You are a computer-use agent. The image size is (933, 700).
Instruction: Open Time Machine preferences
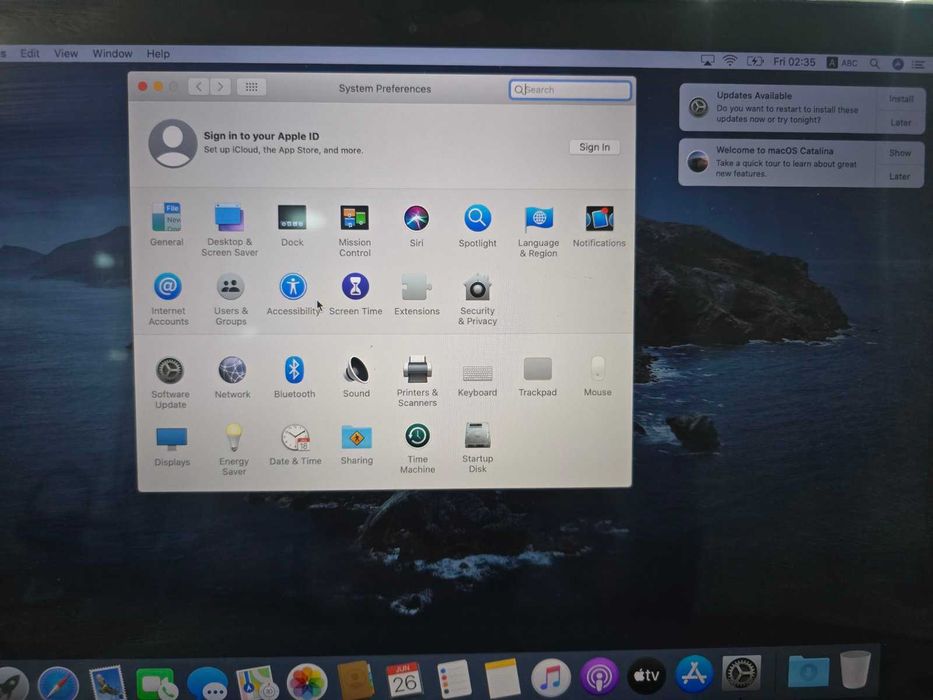[x=417, y=449]
